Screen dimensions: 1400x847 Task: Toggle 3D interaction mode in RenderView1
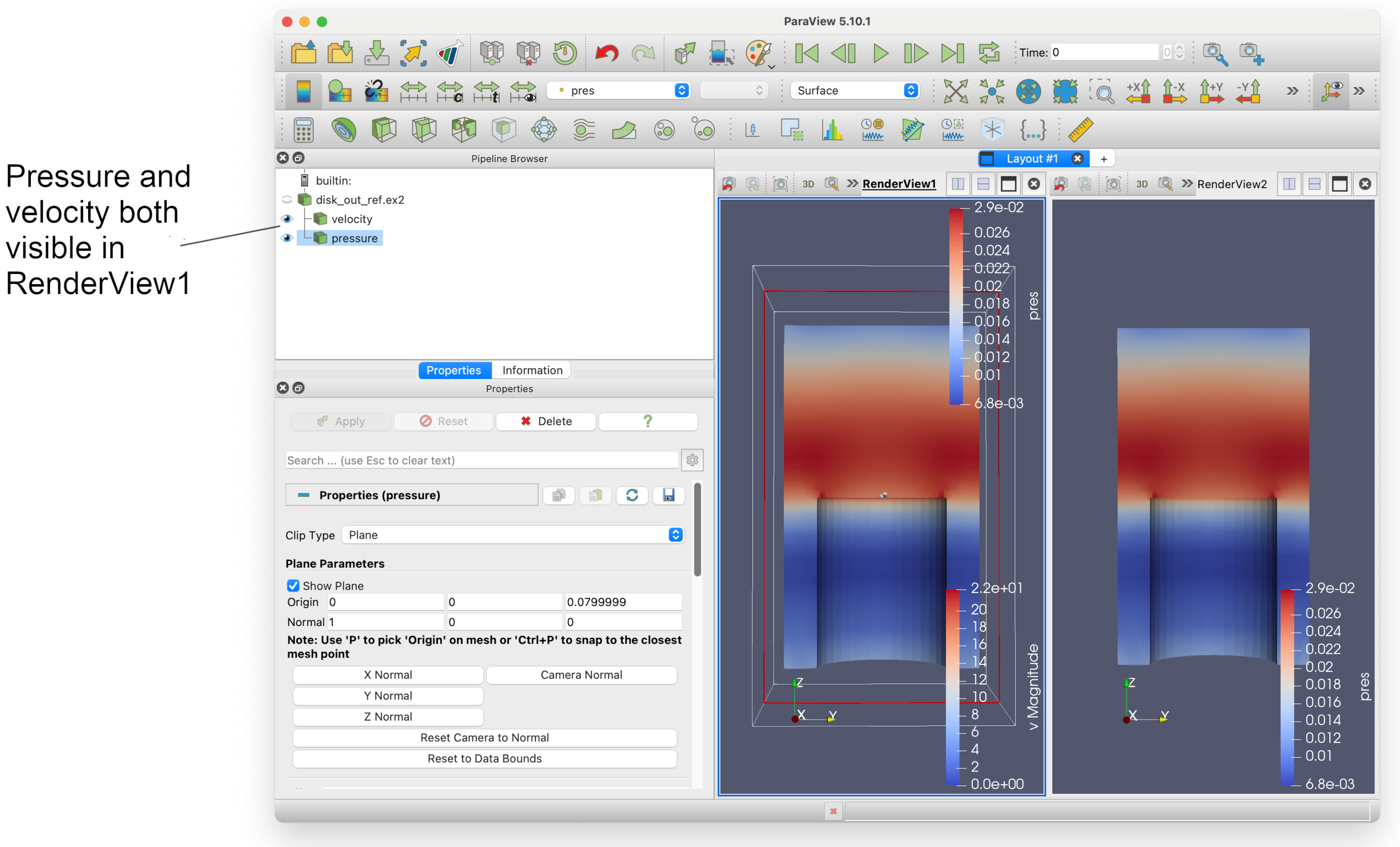(808, 184)
